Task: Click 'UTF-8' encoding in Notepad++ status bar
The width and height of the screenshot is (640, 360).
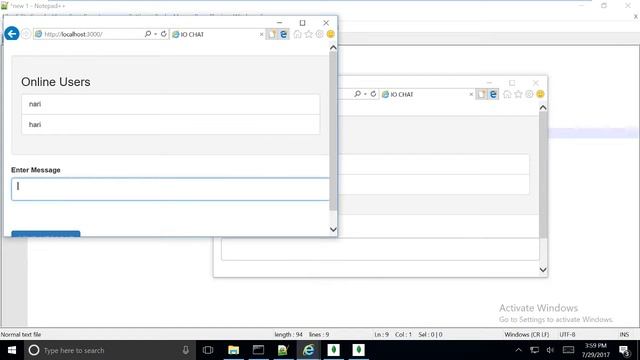Action: [567, 334]
